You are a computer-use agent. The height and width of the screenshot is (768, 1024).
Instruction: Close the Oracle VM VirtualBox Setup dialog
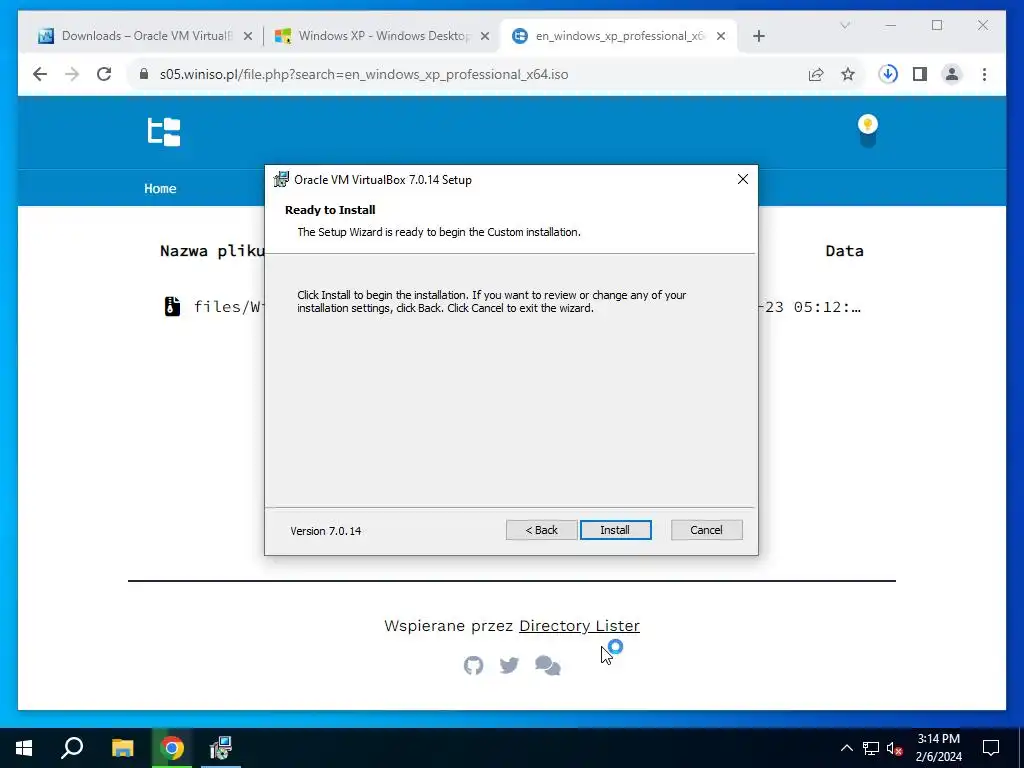point(743,179)
